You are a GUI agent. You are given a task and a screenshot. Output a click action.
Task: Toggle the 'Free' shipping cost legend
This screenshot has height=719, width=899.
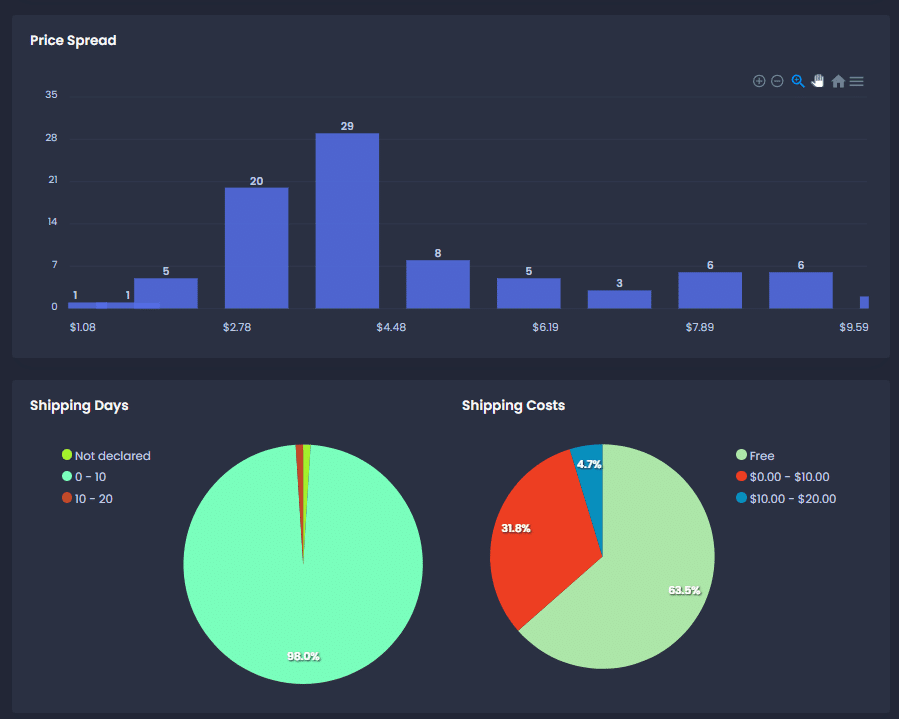point(761,456)
